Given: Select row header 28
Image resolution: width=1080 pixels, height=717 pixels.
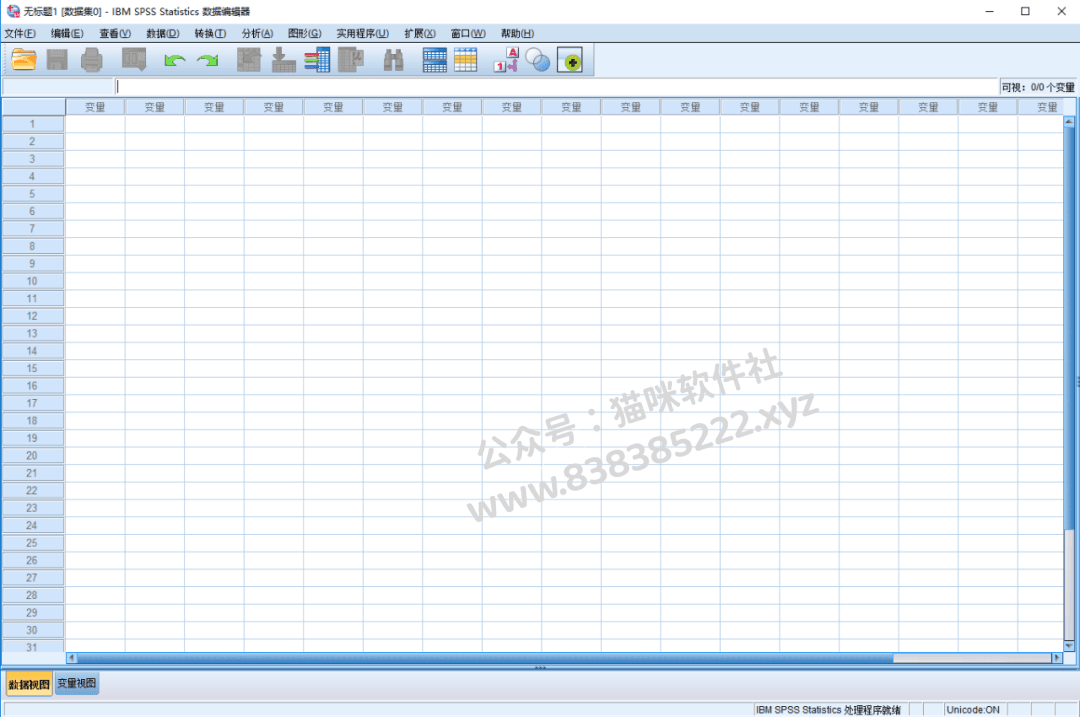Looking at the screenshot, I should coord(32,595).
